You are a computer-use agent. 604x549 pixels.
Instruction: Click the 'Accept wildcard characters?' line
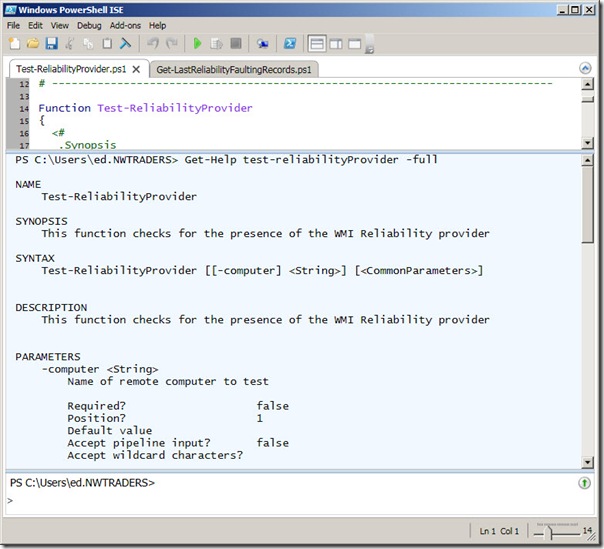coord(155,455)
